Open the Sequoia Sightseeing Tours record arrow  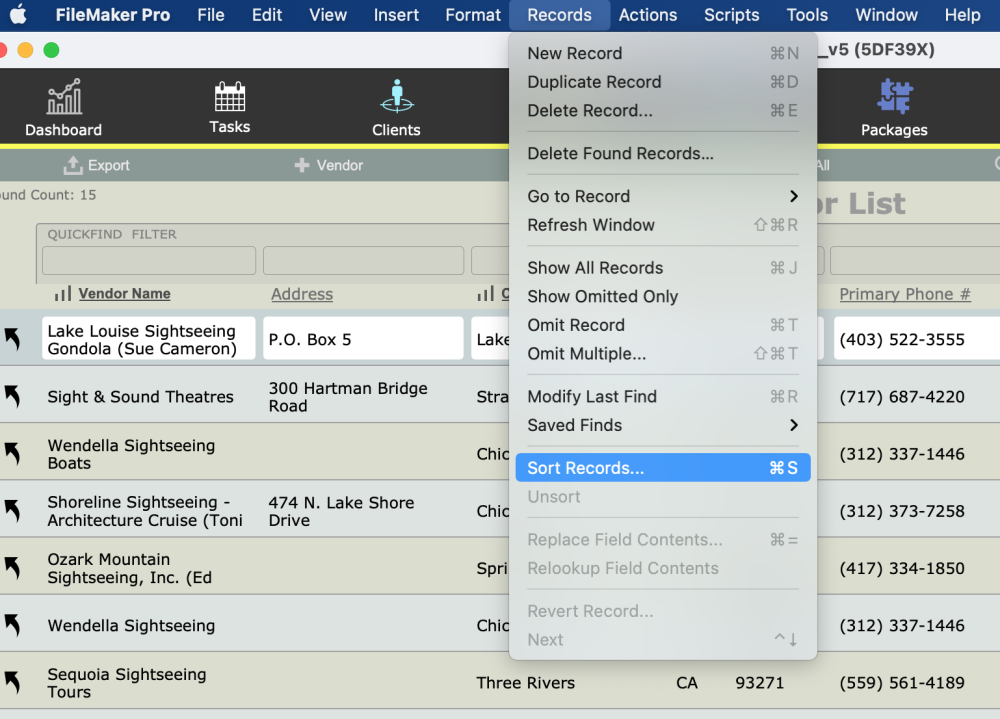tap(12, 683)
